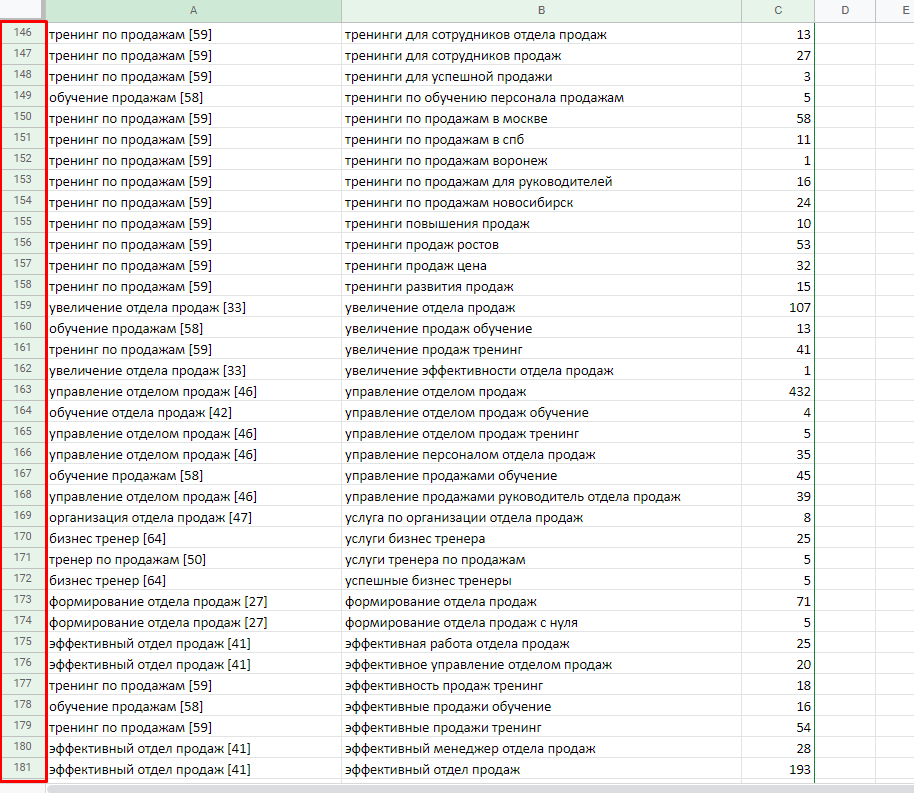This screenshot has height=793, width=914.
Task: Click cell 'управление продажами руководитель отдела продаж'
Action: click(x=541, y=497)
